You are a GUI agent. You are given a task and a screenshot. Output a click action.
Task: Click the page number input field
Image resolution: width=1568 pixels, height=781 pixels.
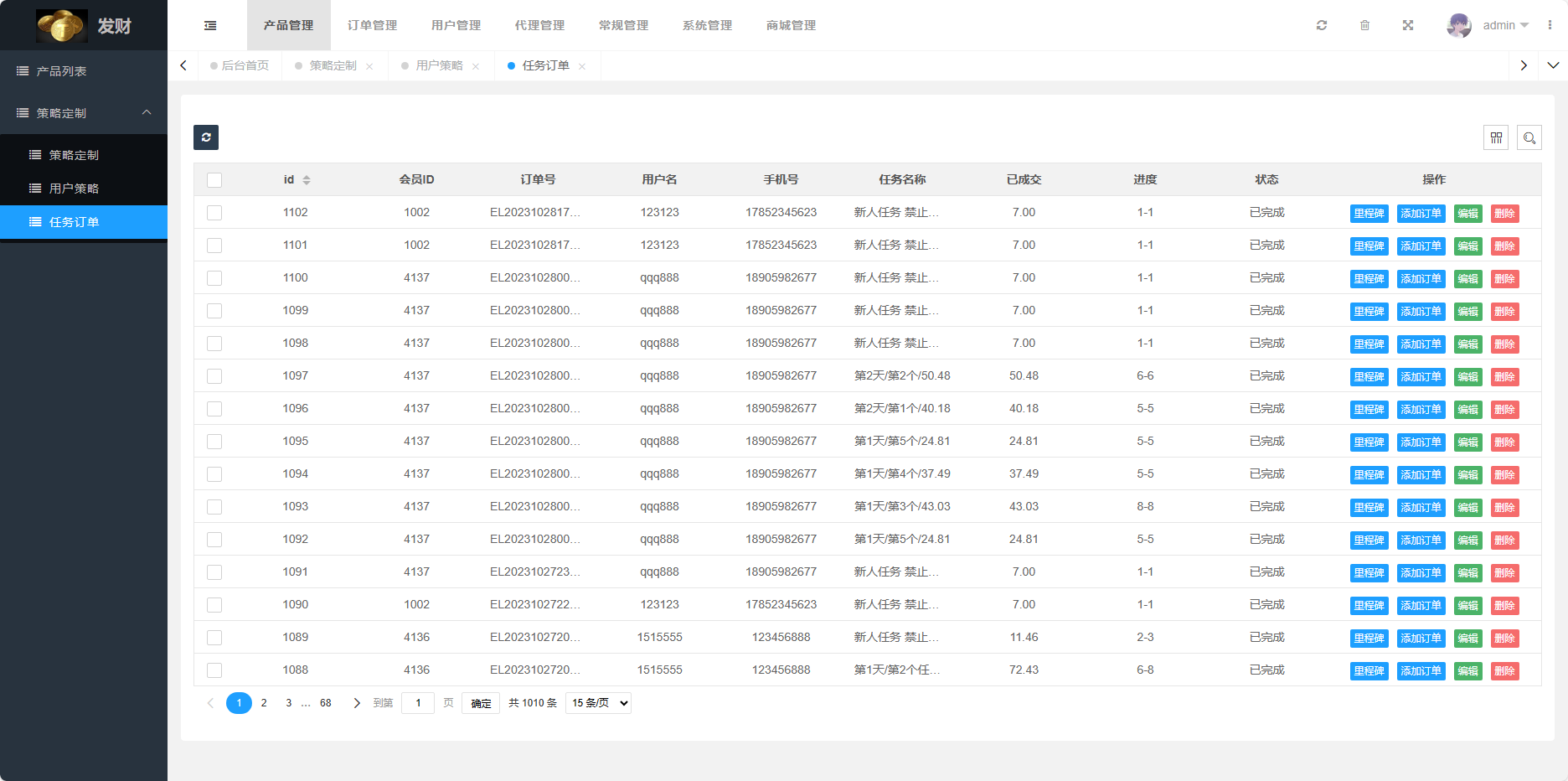click(x=418, y=703)
